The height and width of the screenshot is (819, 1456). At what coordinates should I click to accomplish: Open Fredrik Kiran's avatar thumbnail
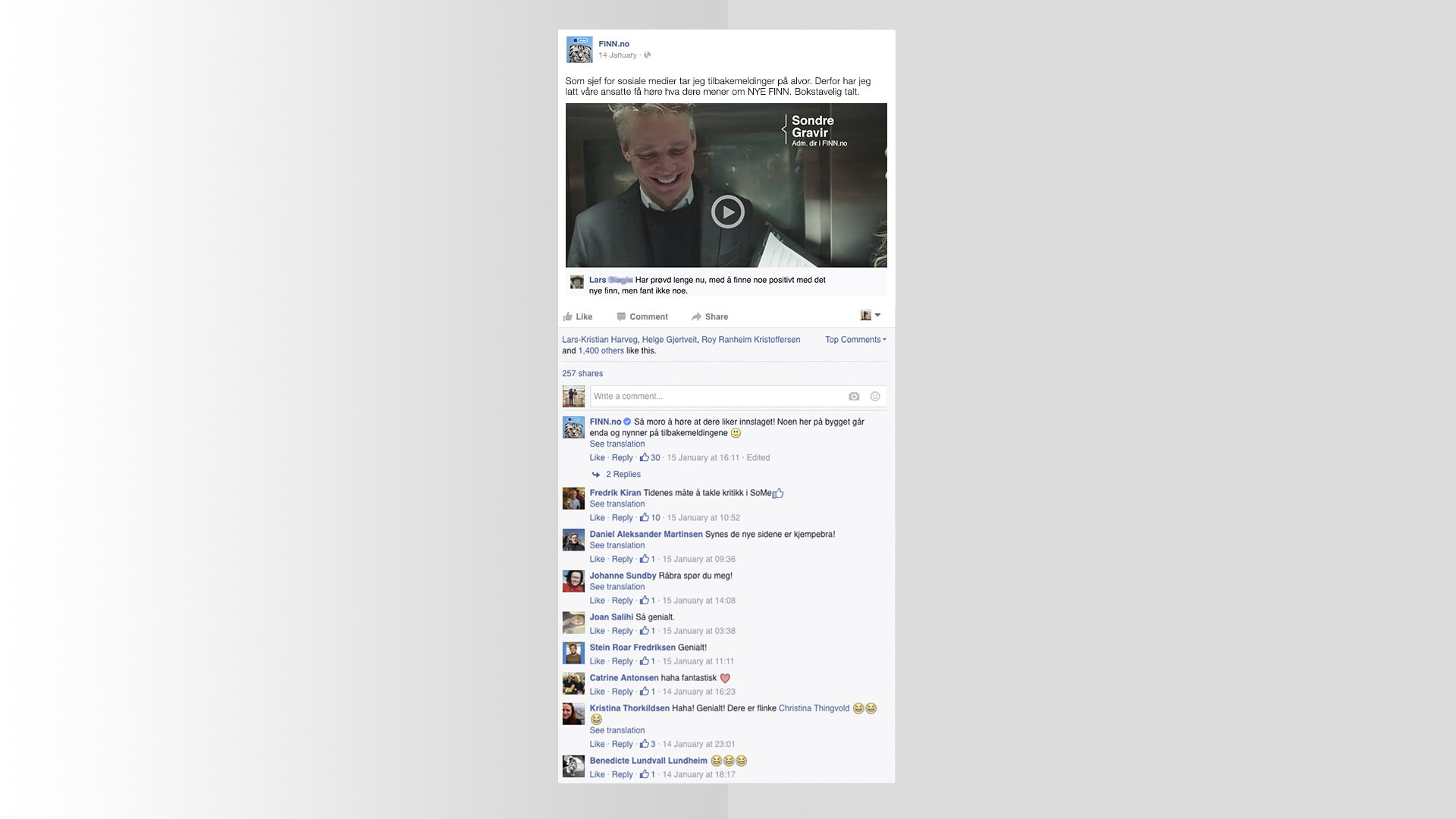coord(573,499)
